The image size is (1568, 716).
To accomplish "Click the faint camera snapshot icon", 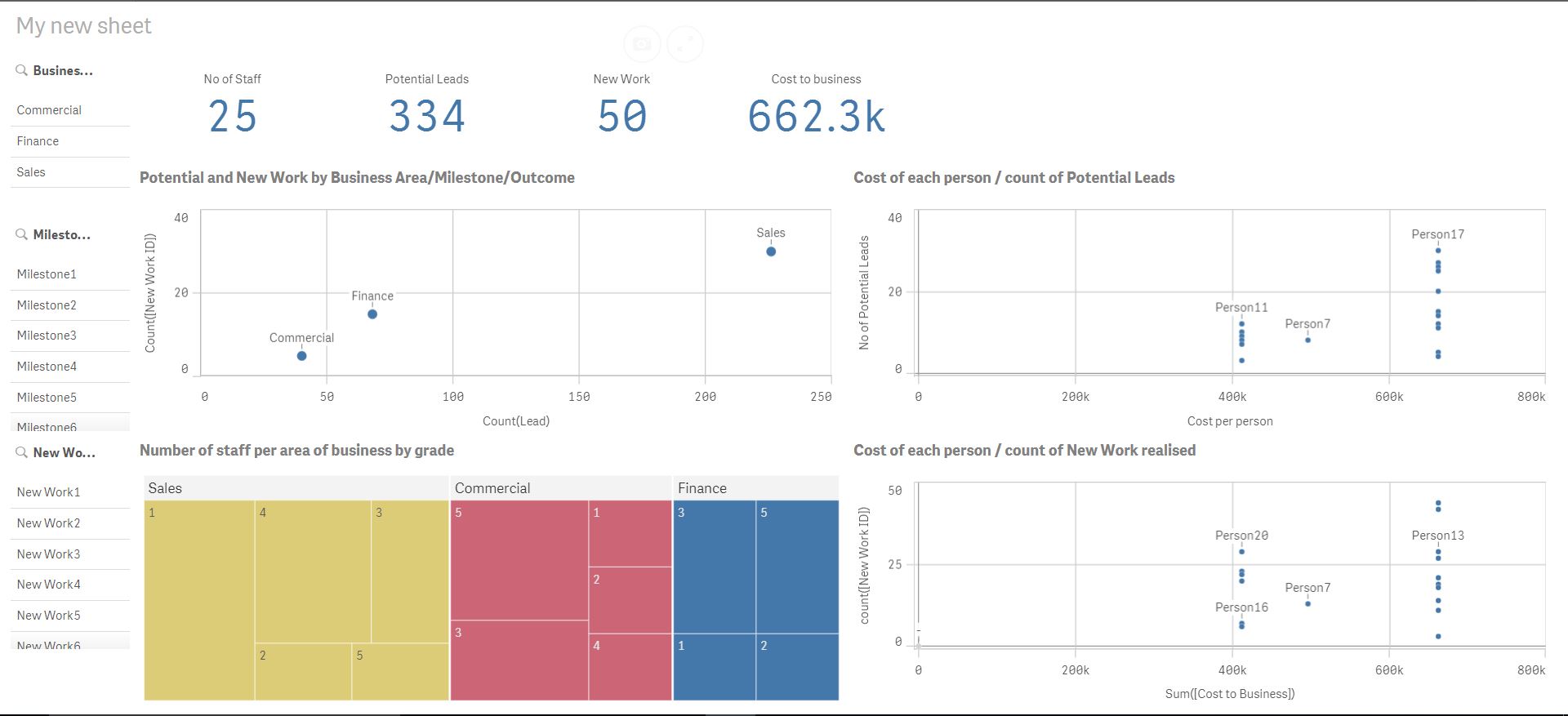I will tap(642, 44).
